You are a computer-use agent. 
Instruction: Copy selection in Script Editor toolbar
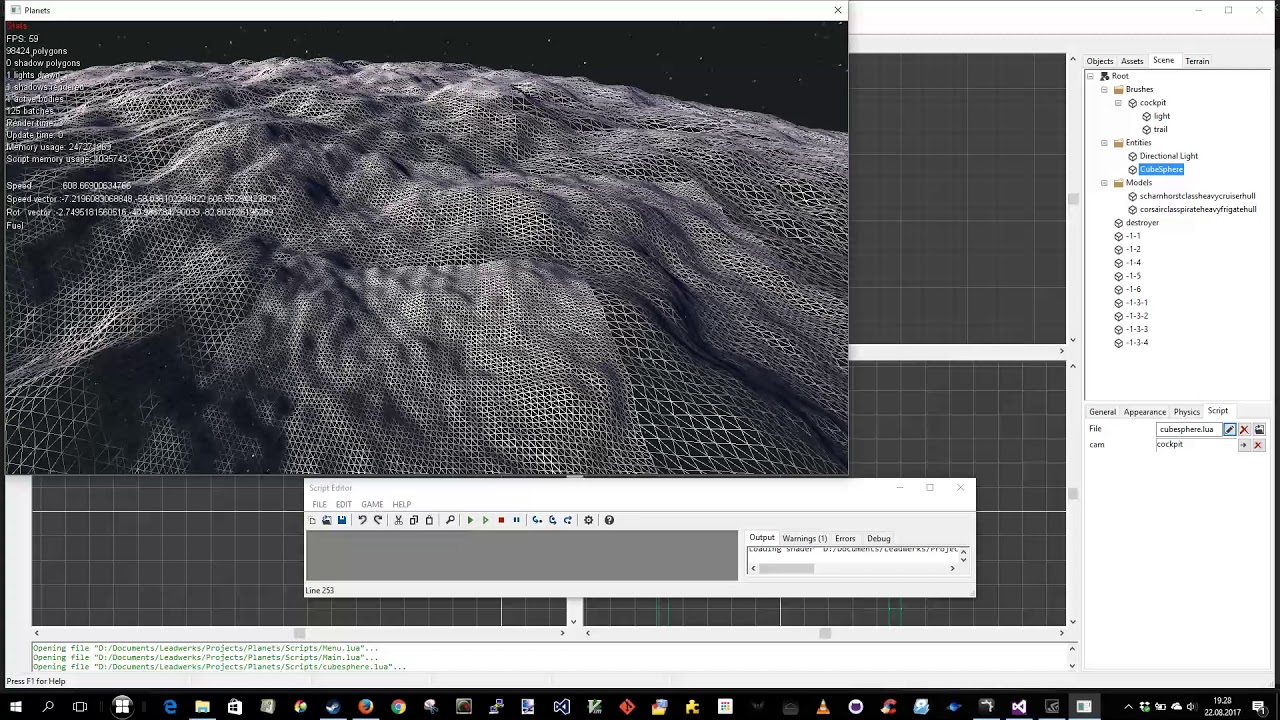point(414,520)
